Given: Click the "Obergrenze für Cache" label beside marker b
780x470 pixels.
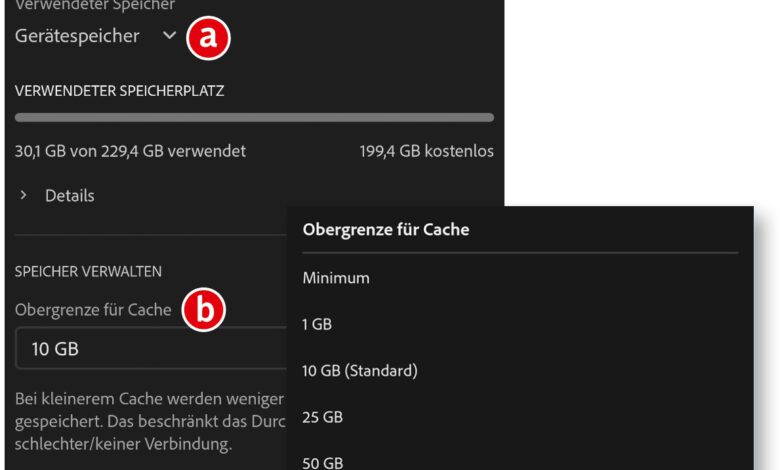Looking at the screenshot, I should 93,309.
